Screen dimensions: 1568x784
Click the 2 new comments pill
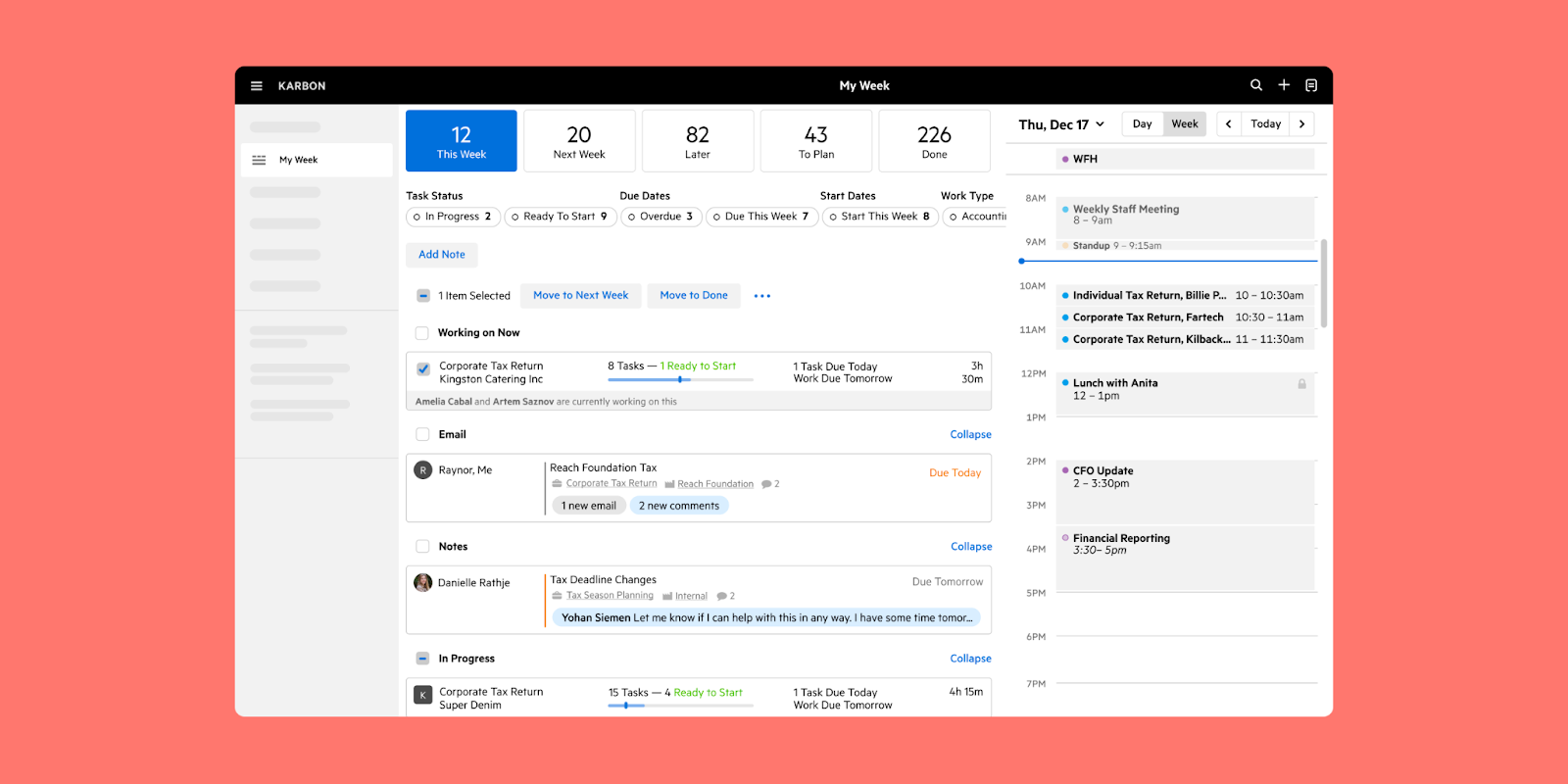[679, 507]
